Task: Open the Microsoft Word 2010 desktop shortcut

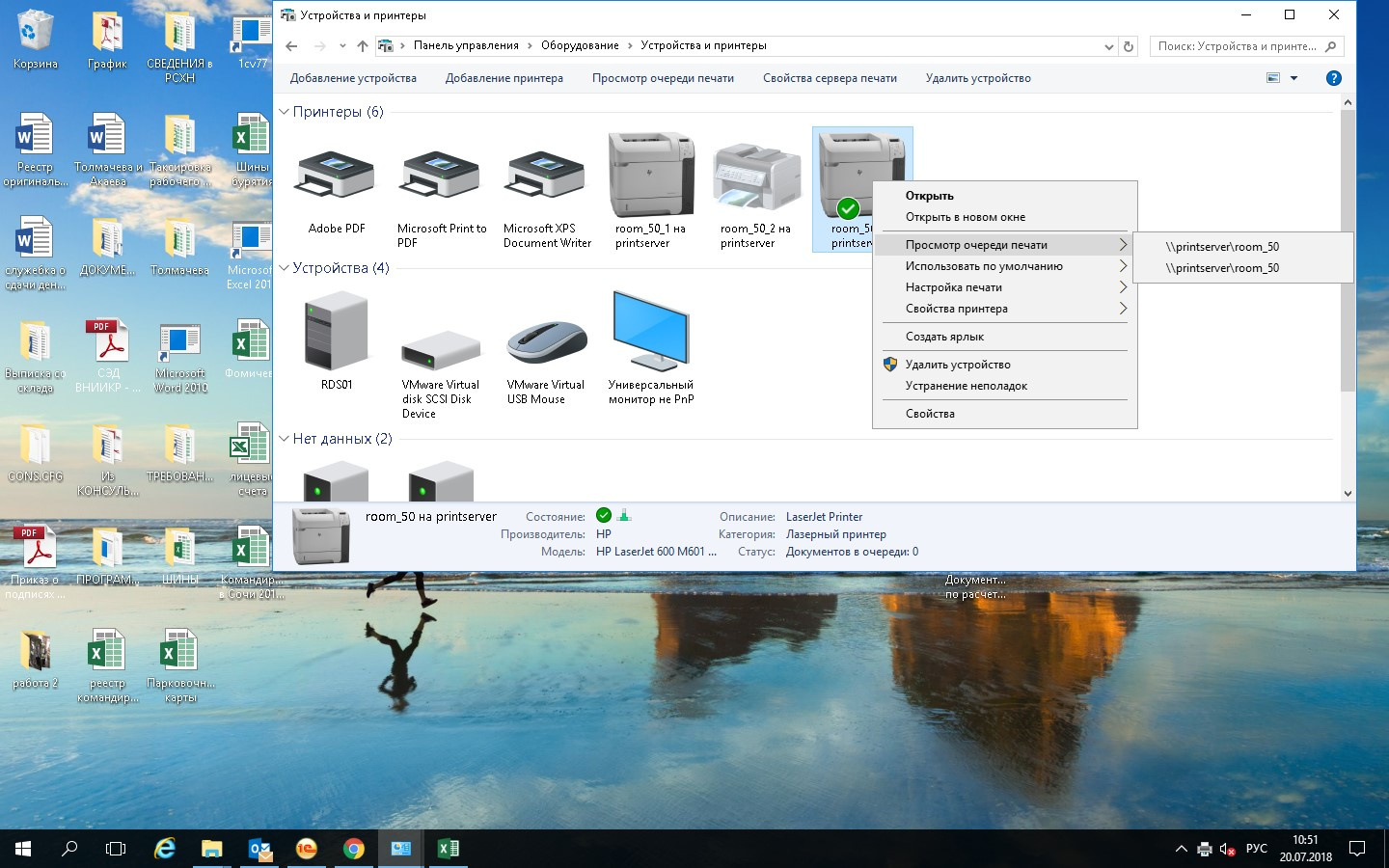Action: click(180, 358)
